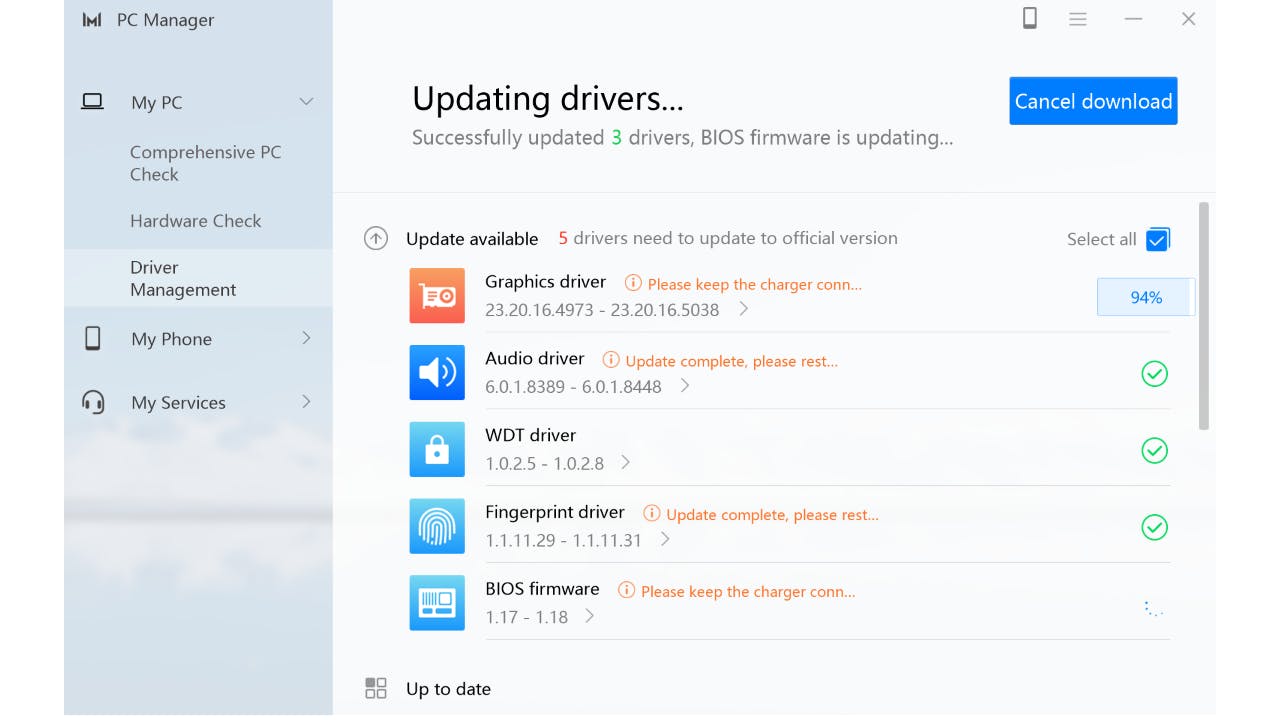Viewport: 1280px width, 720px height.
Task: Click the Audio driver speaker icon
Action: pyautogui.click(x=437, y=372)
